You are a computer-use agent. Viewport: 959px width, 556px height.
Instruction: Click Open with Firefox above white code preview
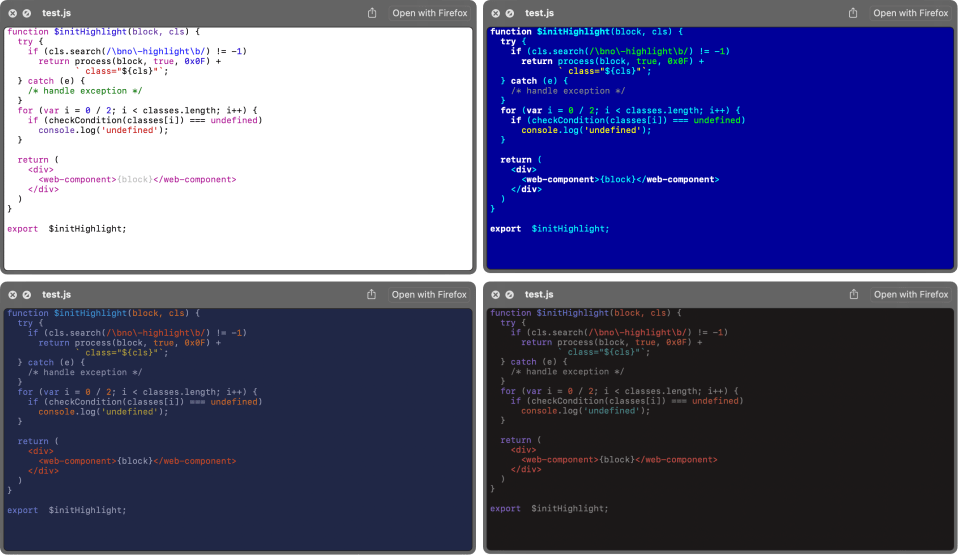(429, 13)
